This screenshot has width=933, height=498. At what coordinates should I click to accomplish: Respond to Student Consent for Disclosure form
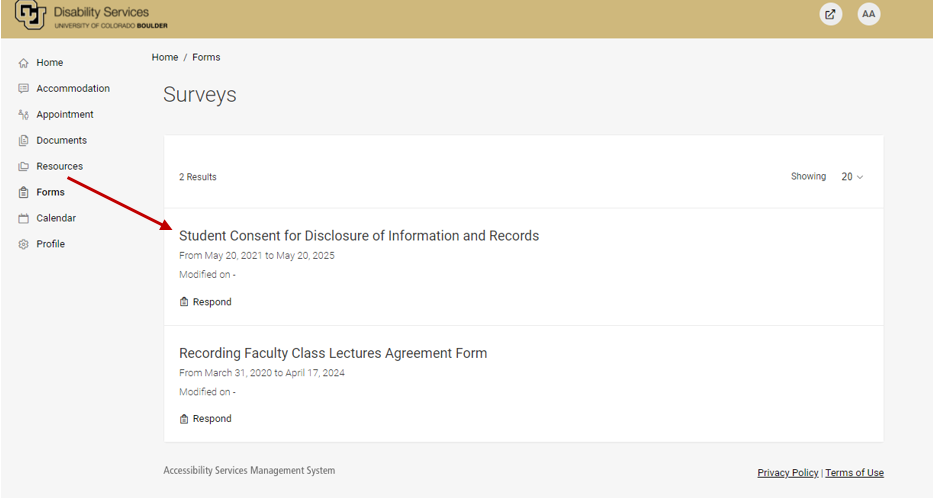click(x=205, y=302)
